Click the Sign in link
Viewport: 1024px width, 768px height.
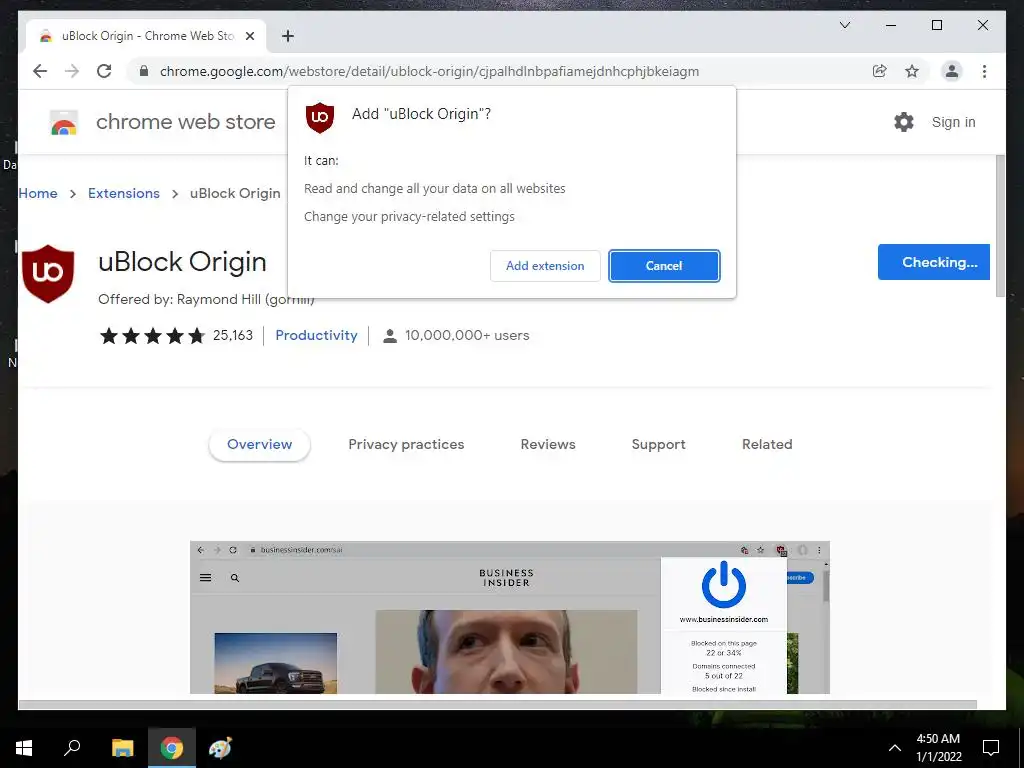[x=953, y=122]
